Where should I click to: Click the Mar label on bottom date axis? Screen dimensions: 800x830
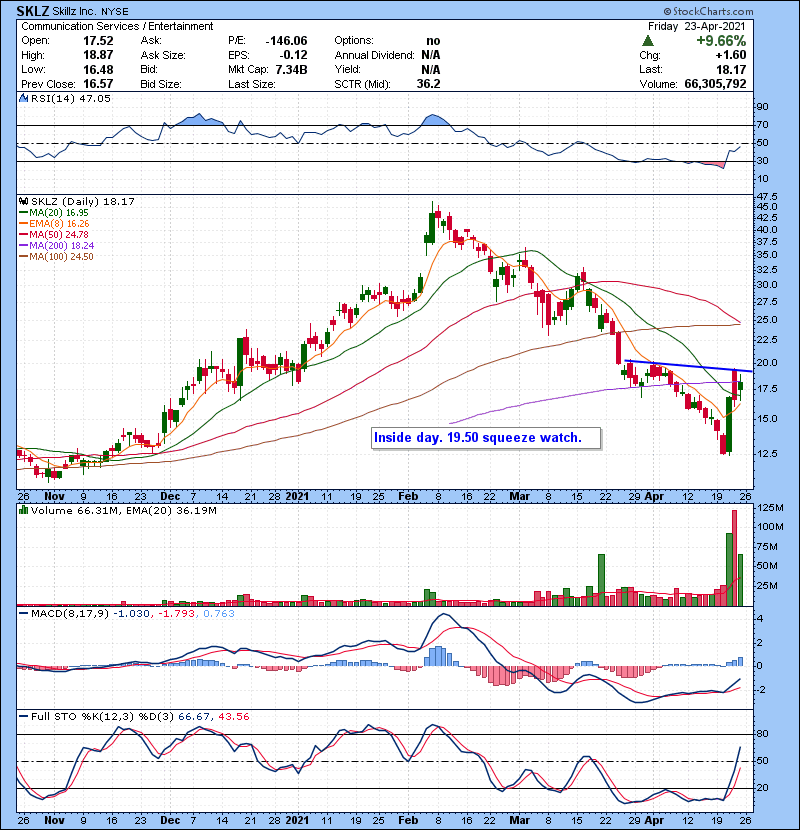pyautogui.click(x=519, y=820)
